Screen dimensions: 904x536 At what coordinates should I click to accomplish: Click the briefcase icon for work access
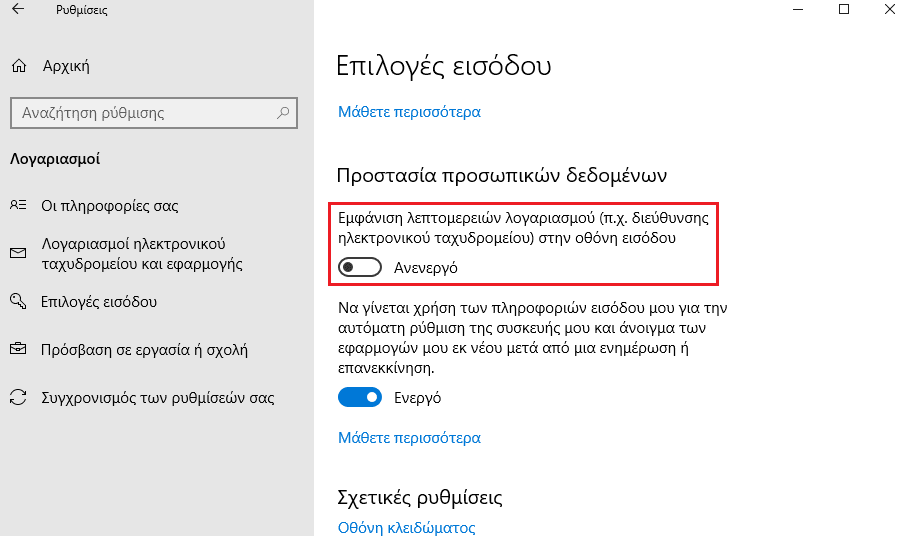[18, 350]
